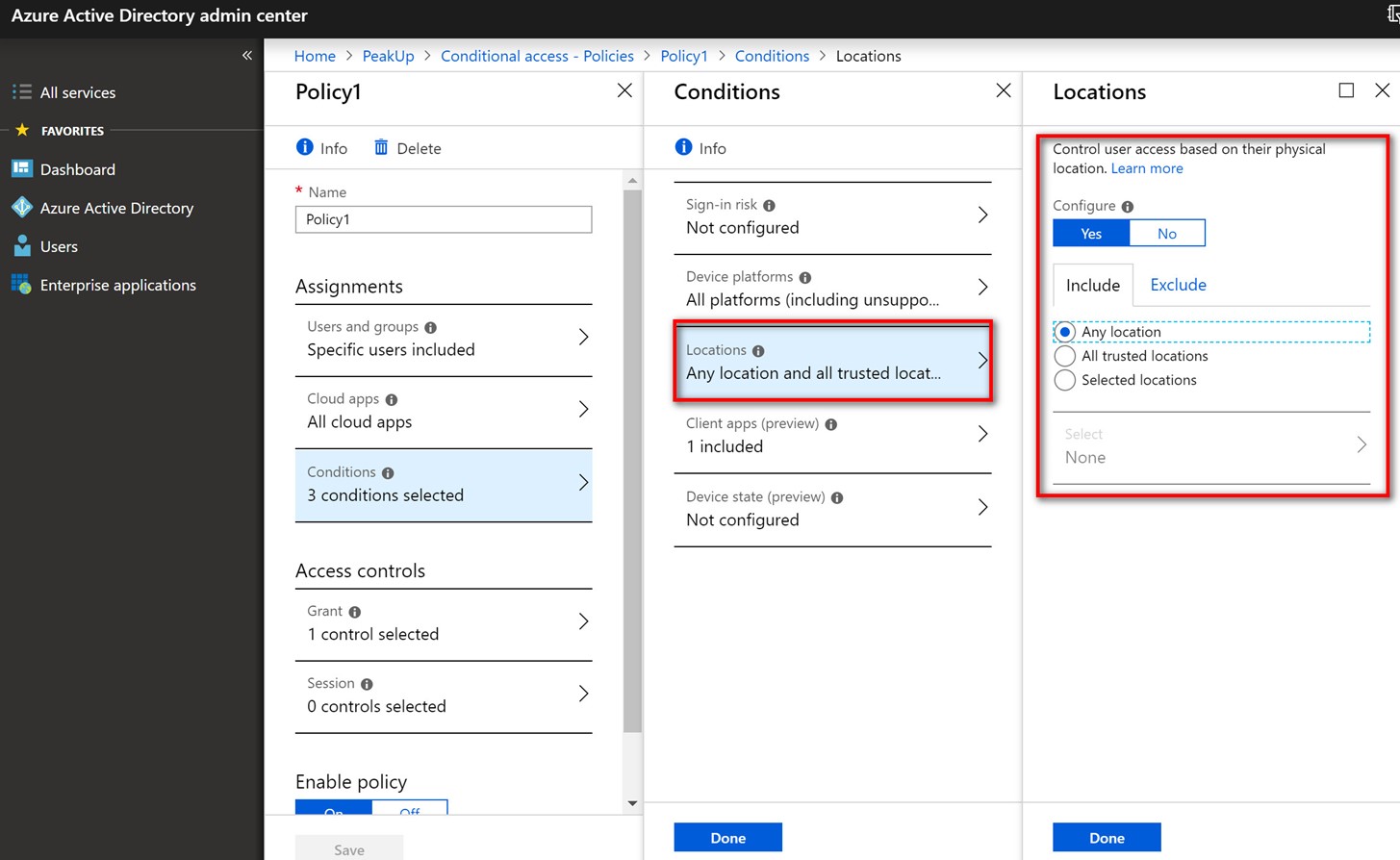Open Conditional access - Policies breadcrumb
Screen dimensions: 1400x860
coord(537,56)
